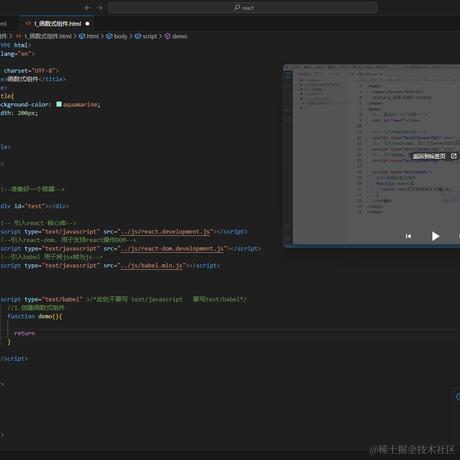Follow the ../js/react.development.js link

[166, 232]
